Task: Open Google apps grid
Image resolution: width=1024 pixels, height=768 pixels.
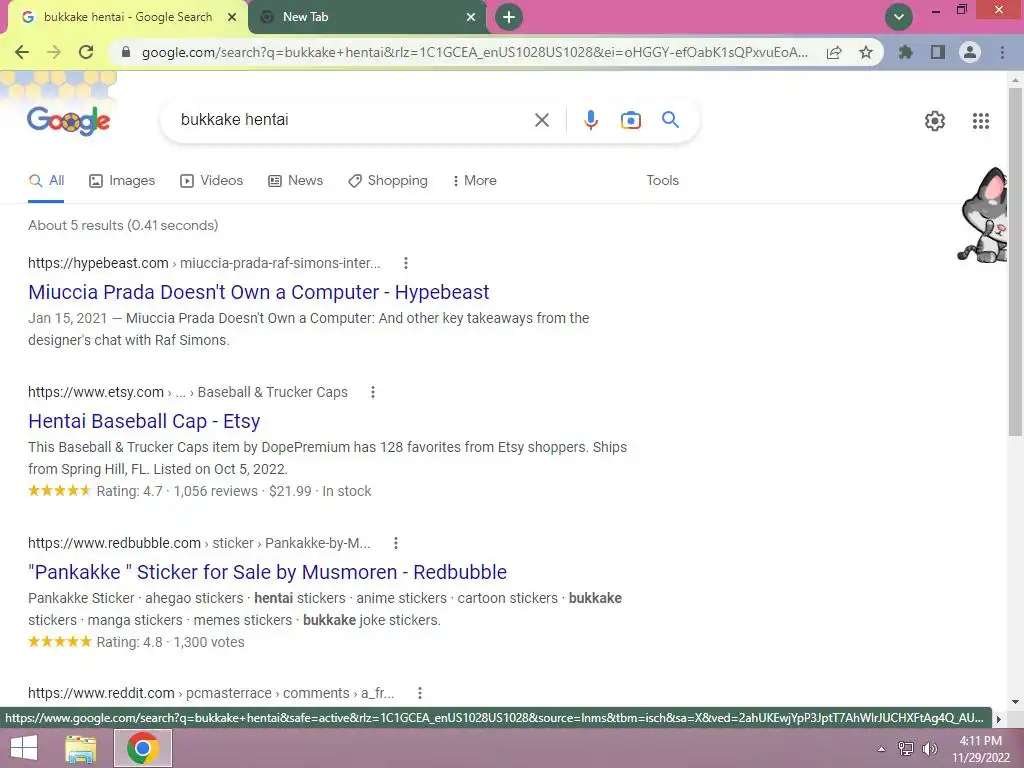Action: click(x=981, y=121)
